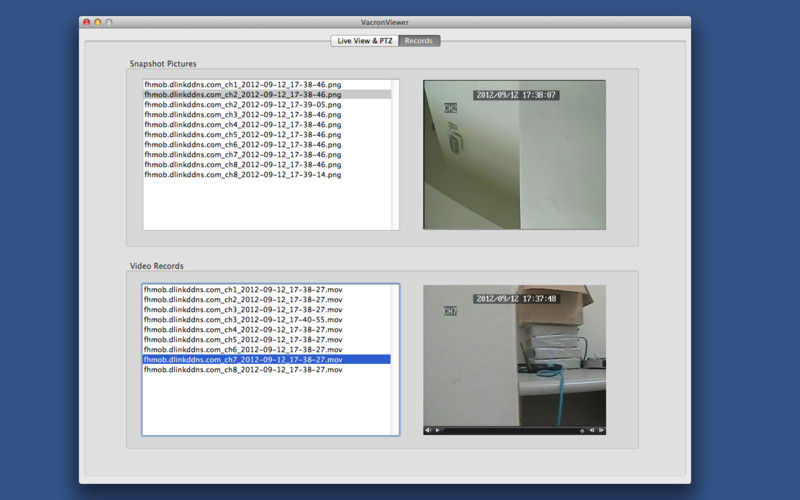Select snapshot file ch3_2012-09-12_17-38-46.png
This screenshot has width=800, height=500.
(242, 115)
